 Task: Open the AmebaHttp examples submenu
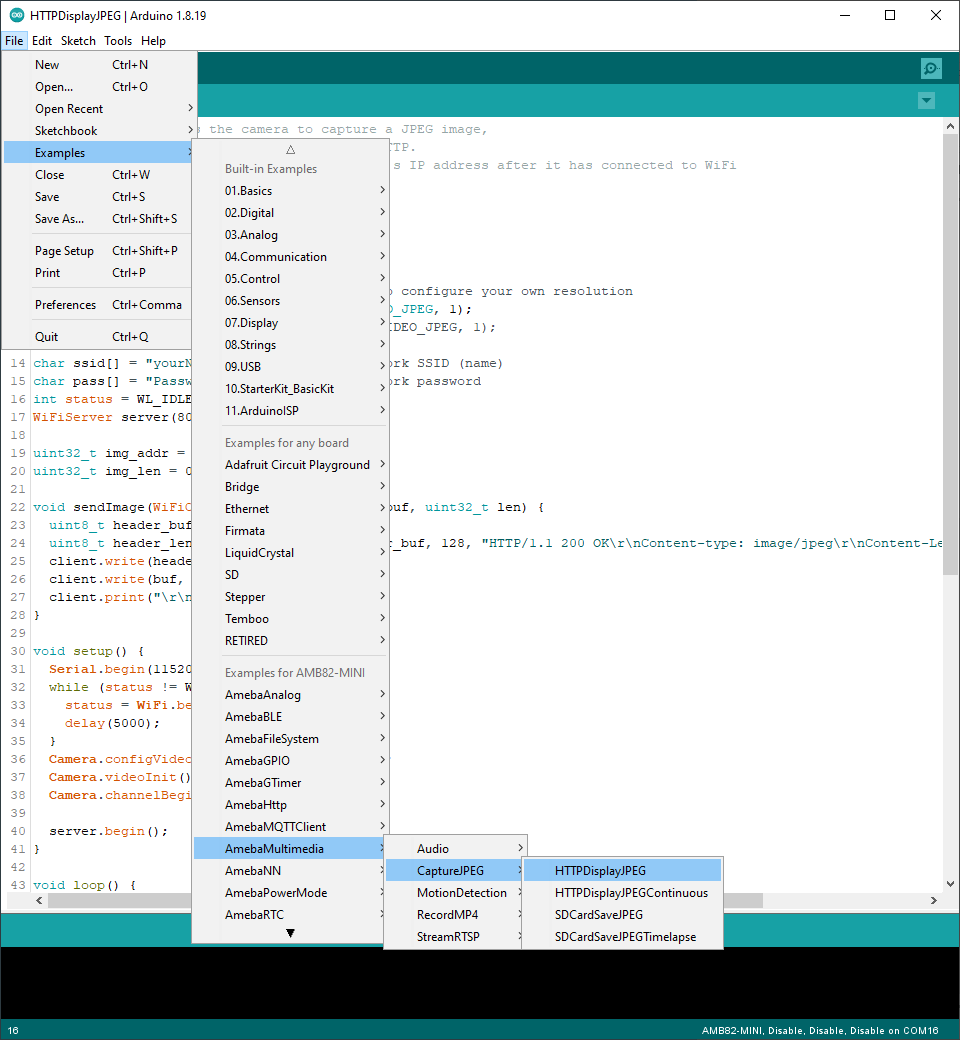pyautogui.click(x=291, y=804)
